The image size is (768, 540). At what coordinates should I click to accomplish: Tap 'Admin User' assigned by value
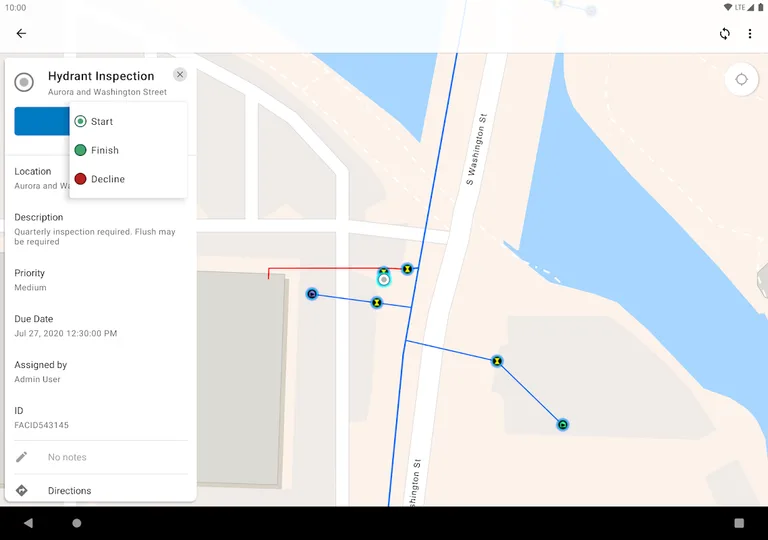click(x=37, y=379)
